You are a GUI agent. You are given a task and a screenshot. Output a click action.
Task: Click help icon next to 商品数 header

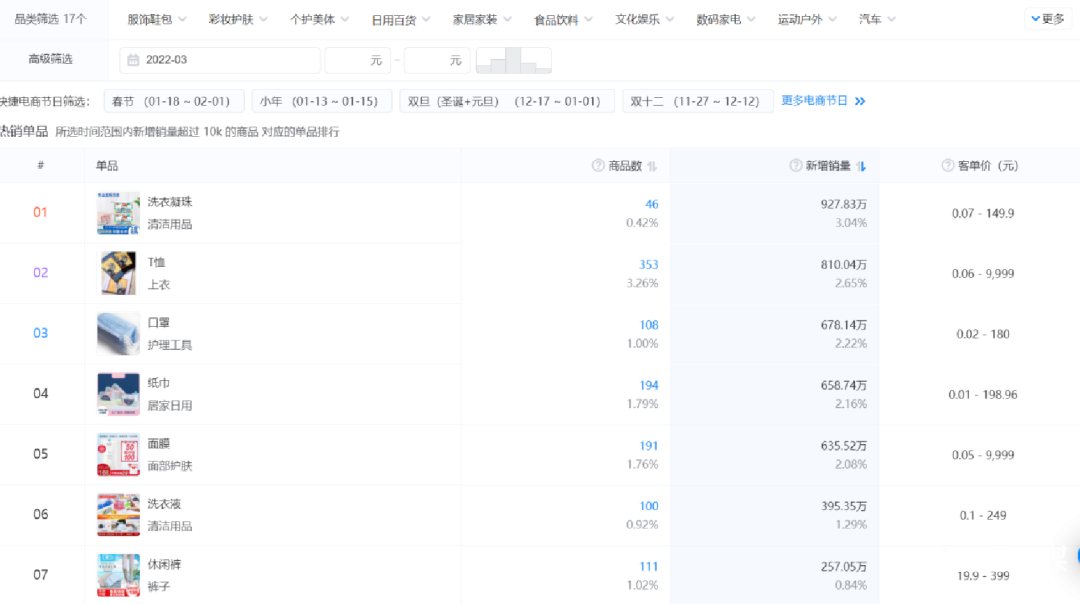click(598, 166)
